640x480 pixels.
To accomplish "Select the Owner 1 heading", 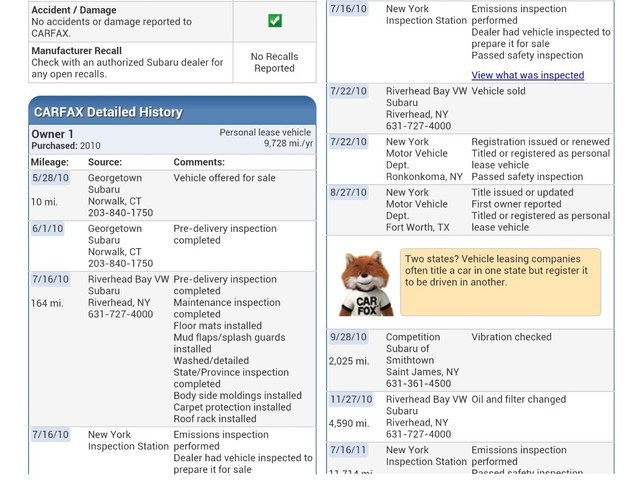I will [52, 134].
